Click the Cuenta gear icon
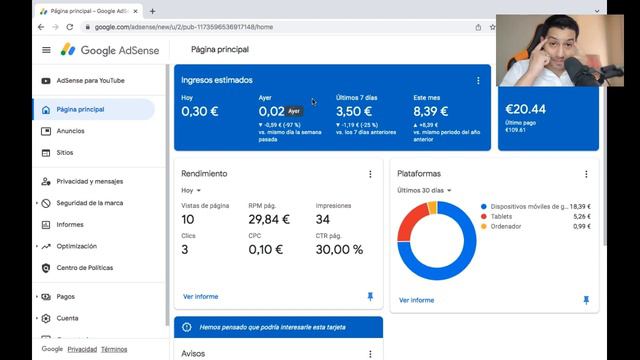 [46, 318]
